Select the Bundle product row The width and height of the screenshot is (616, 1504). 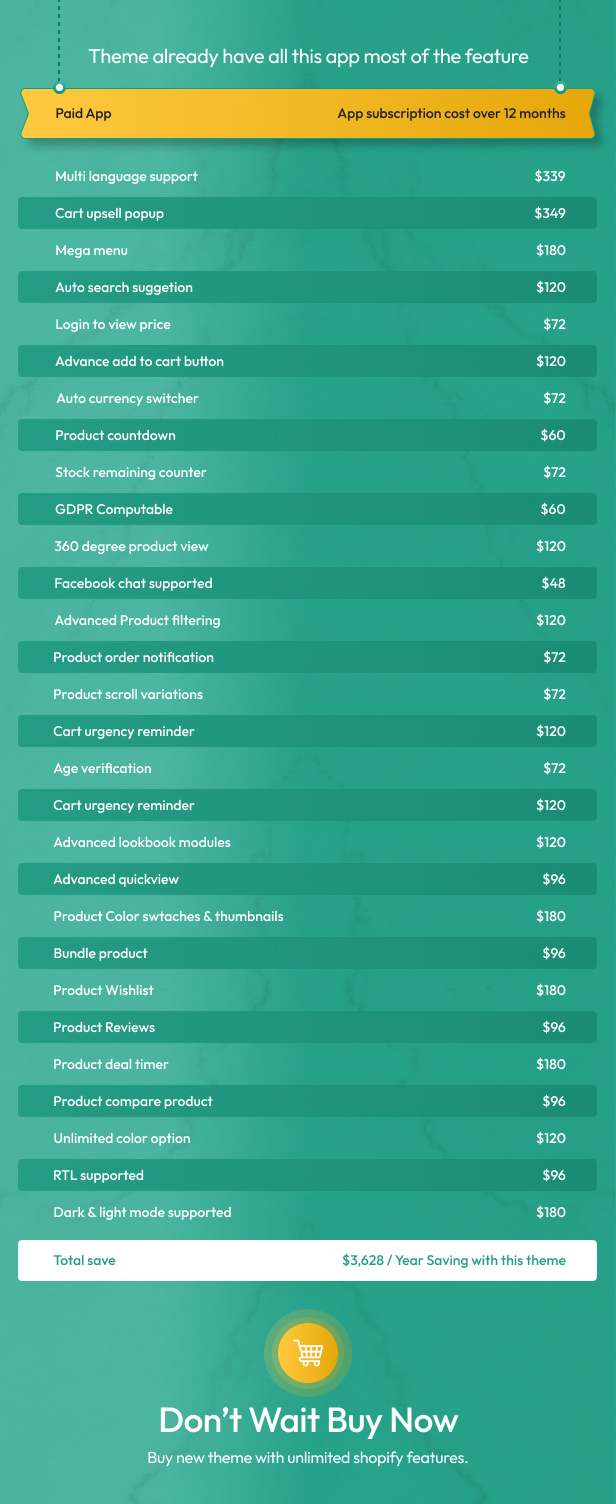pos(308,953)
